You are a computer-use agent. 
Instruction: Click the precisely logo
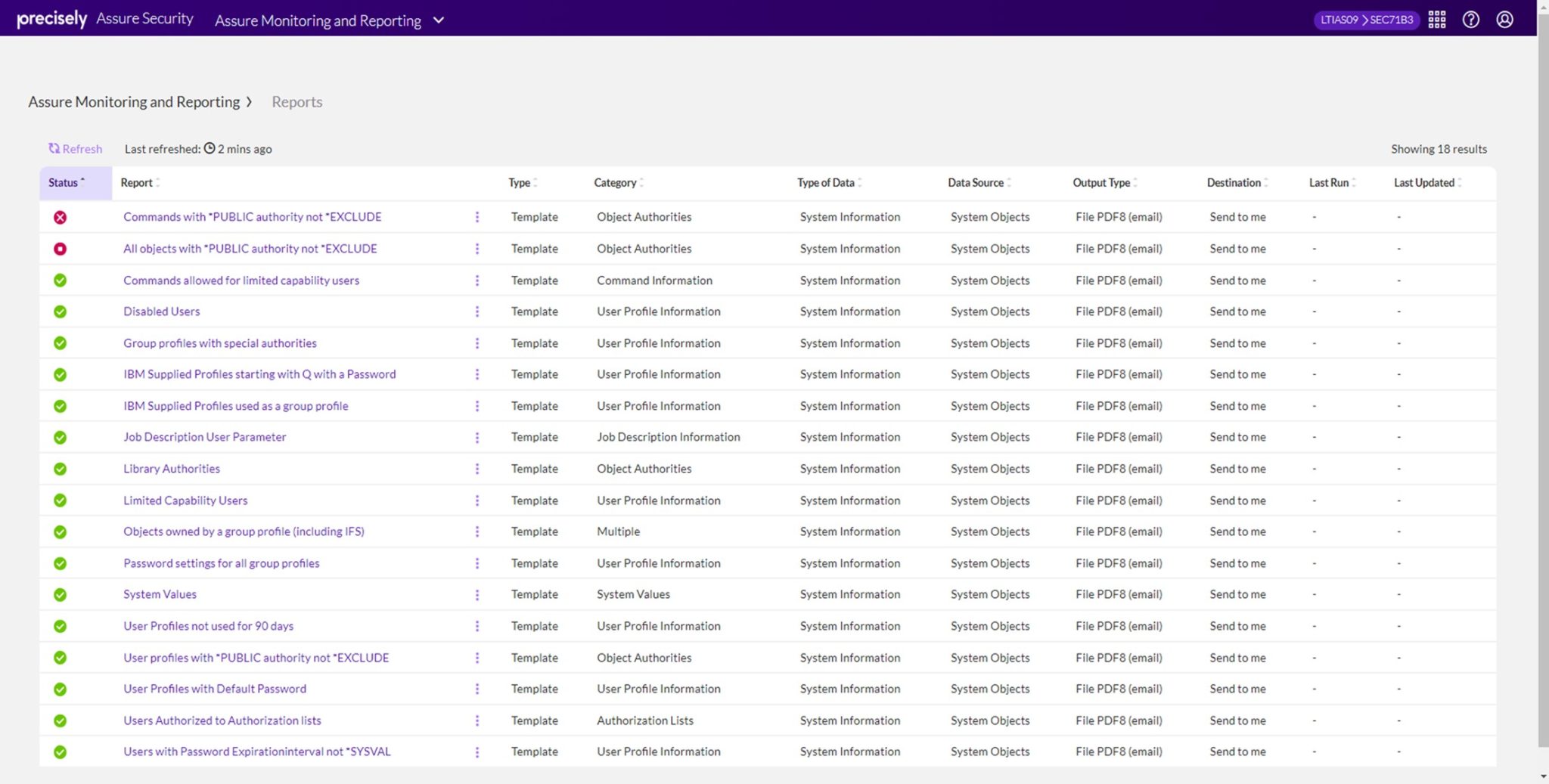[x=51, y=18]
